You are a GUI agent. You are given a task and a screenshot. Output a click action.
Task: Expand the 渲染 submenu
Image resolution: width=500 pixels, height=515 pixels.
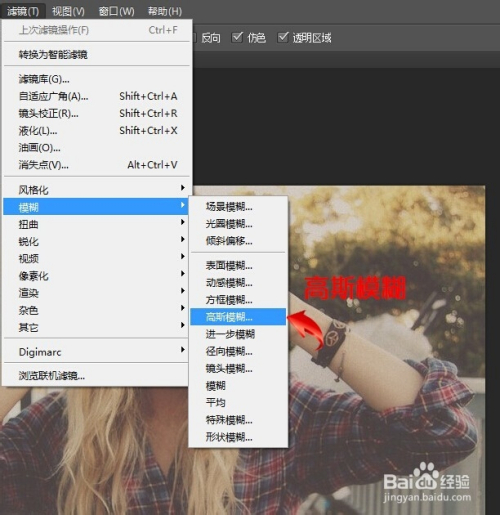click(96, 293)
